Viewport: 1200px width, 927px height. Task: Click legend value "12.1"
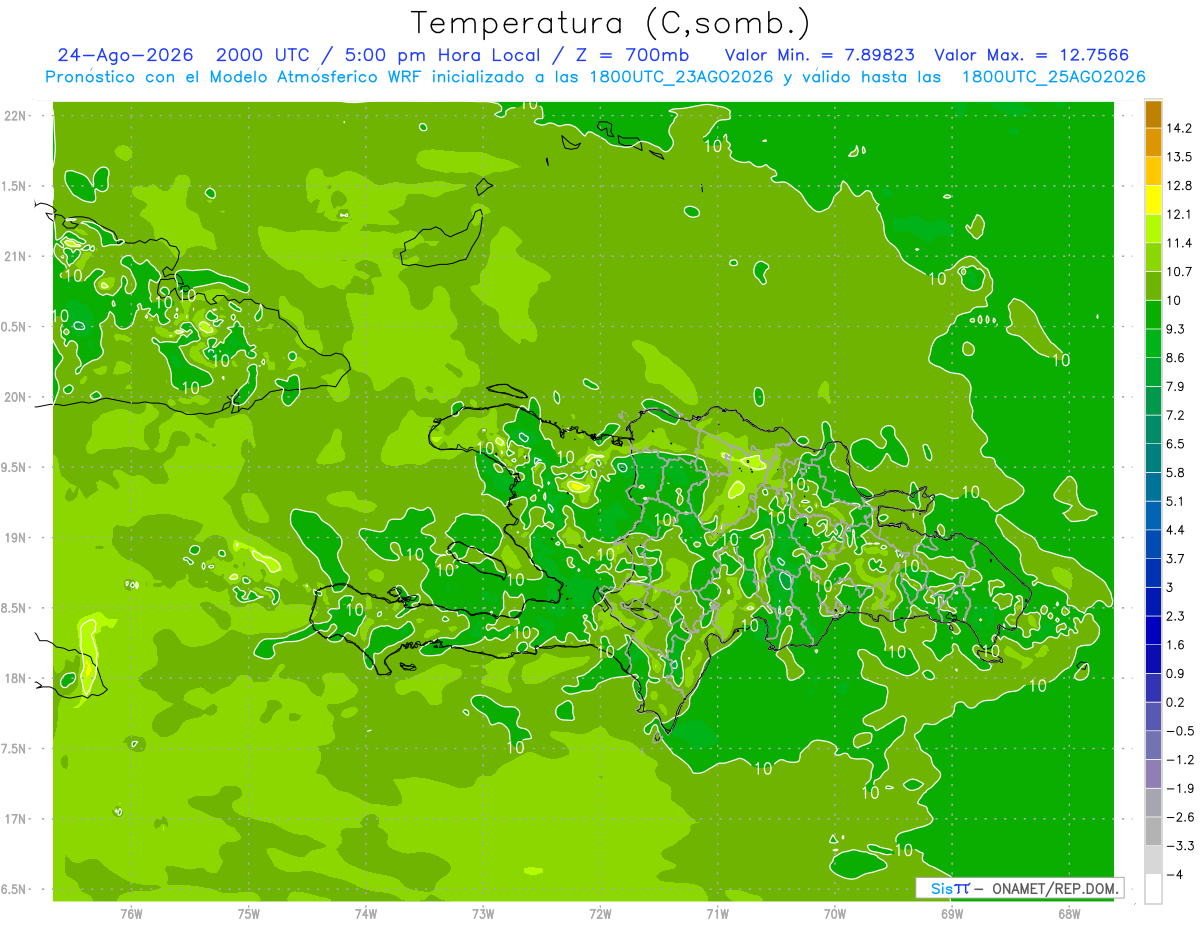[x=1179, y=214]
